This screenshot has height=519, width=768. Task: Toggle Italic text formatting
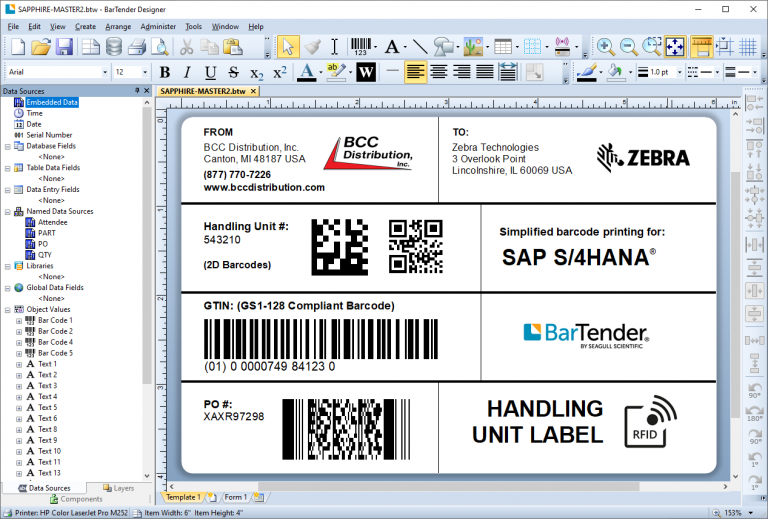[187, 72]
